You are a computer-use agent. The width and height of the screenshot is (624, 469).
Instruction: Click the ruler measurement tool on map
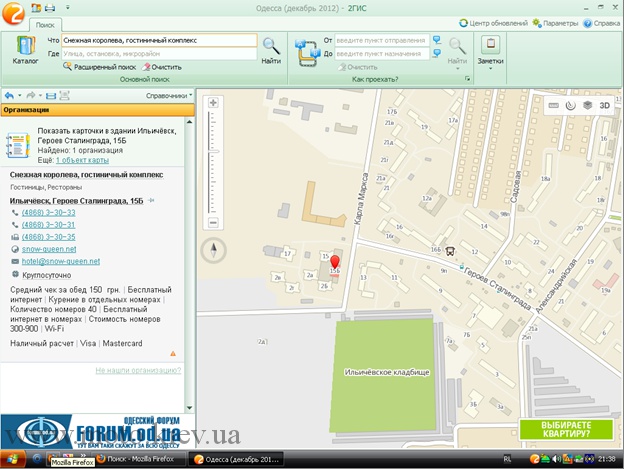(x=554, y=104)
